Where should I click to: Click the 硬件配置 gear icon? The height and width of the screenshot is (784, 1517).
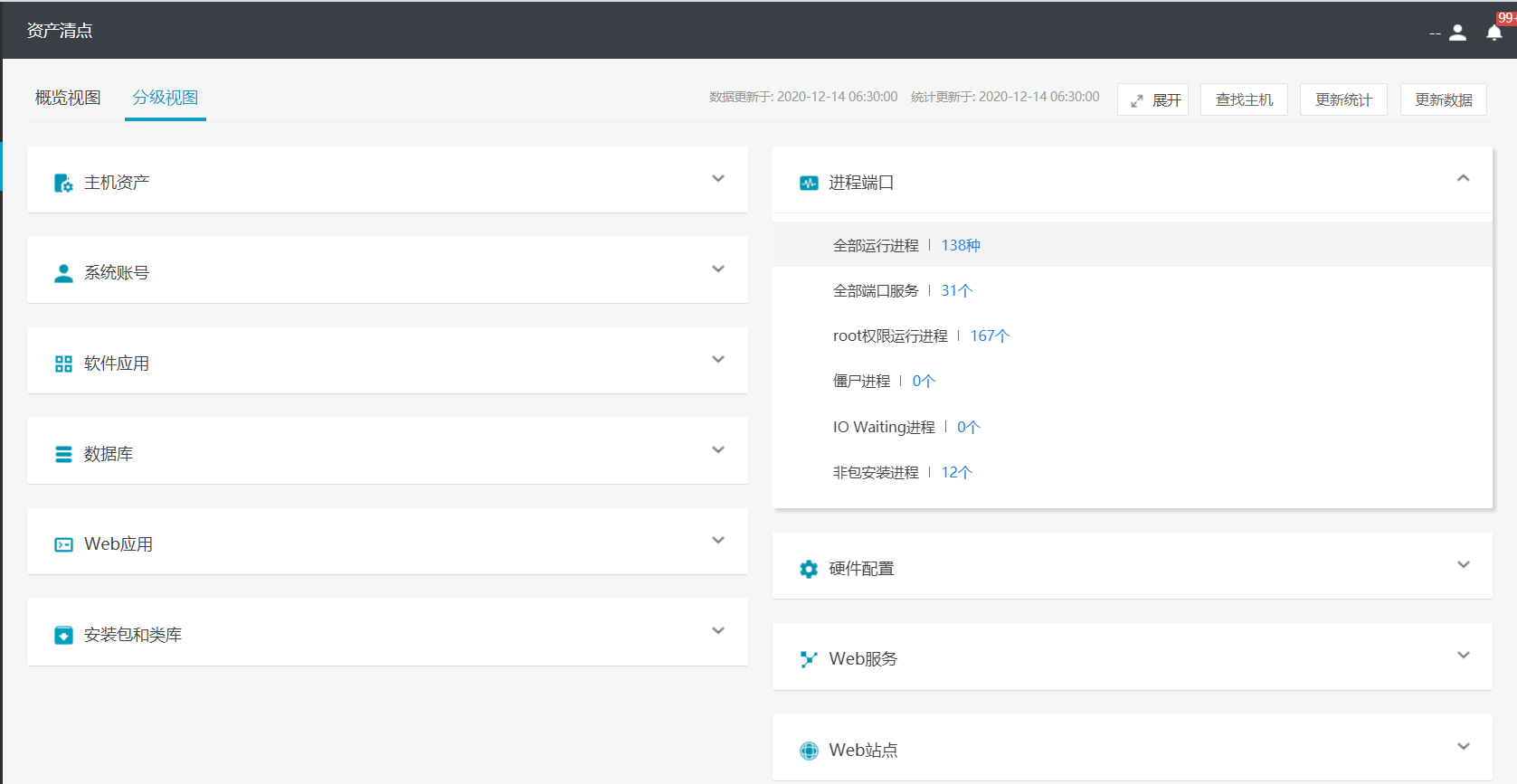click(809, 569)
